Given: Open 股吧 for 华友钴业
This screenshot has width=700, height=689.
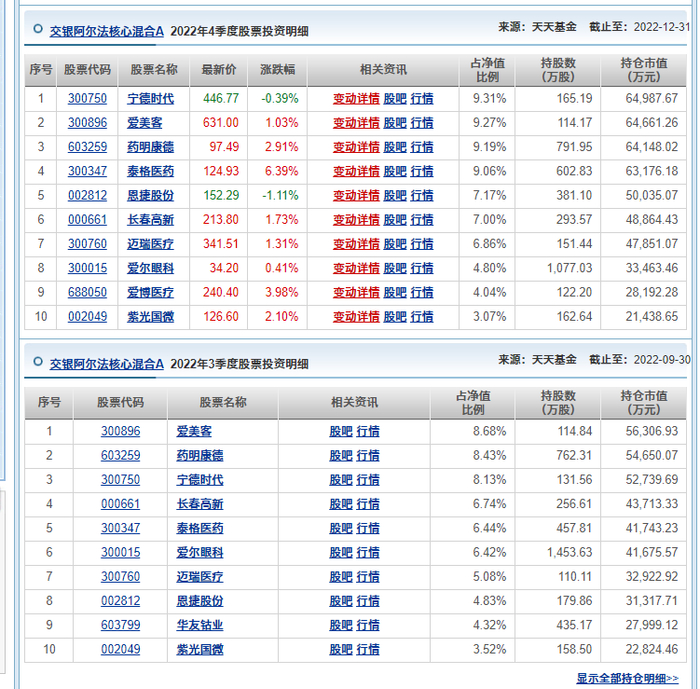Looking at the screenshot, I should click(x=341, y=625).
